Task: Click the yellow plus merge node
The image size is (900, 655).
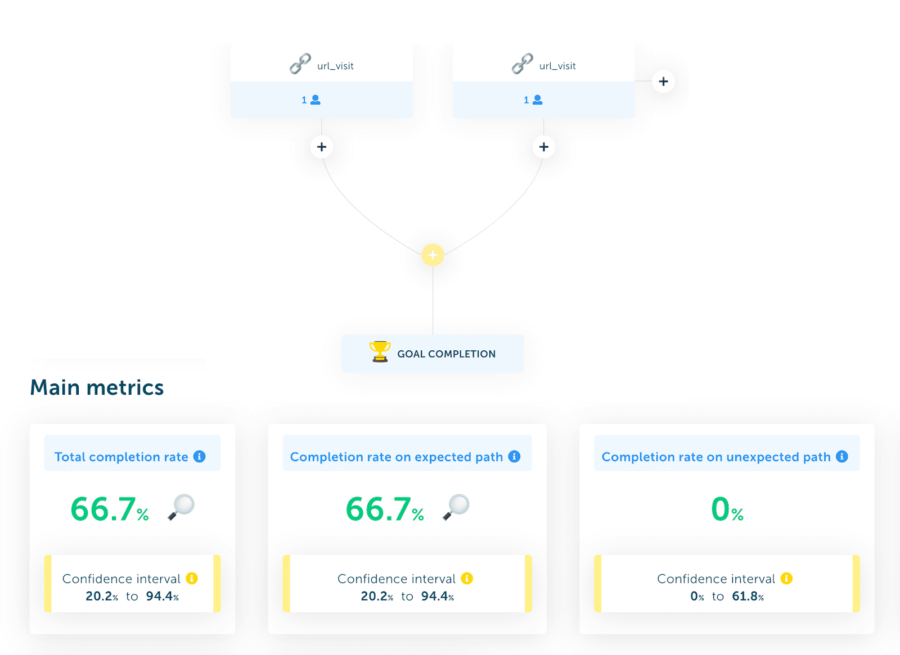Action: click(433, 255)
